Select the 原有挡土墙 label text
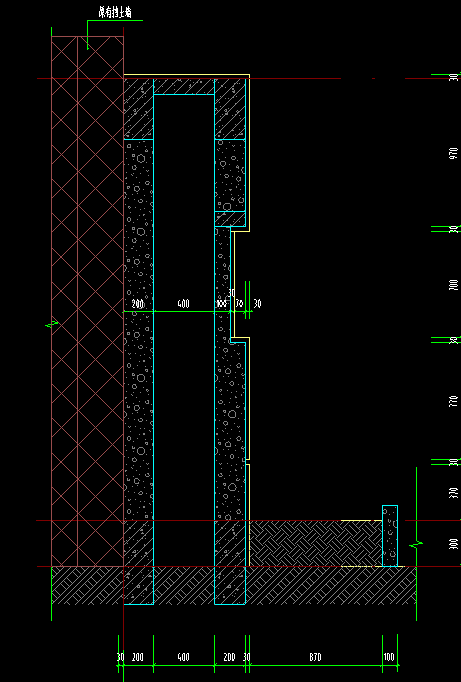This screenshot has height=682, width=461. (115, 13)
